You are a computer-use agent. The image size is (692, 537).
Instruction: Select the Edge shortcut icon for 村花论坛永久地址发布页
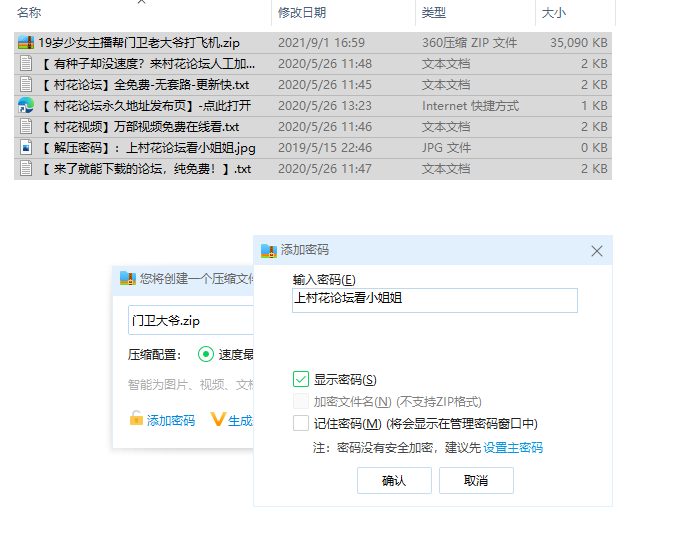click(26, 106)
